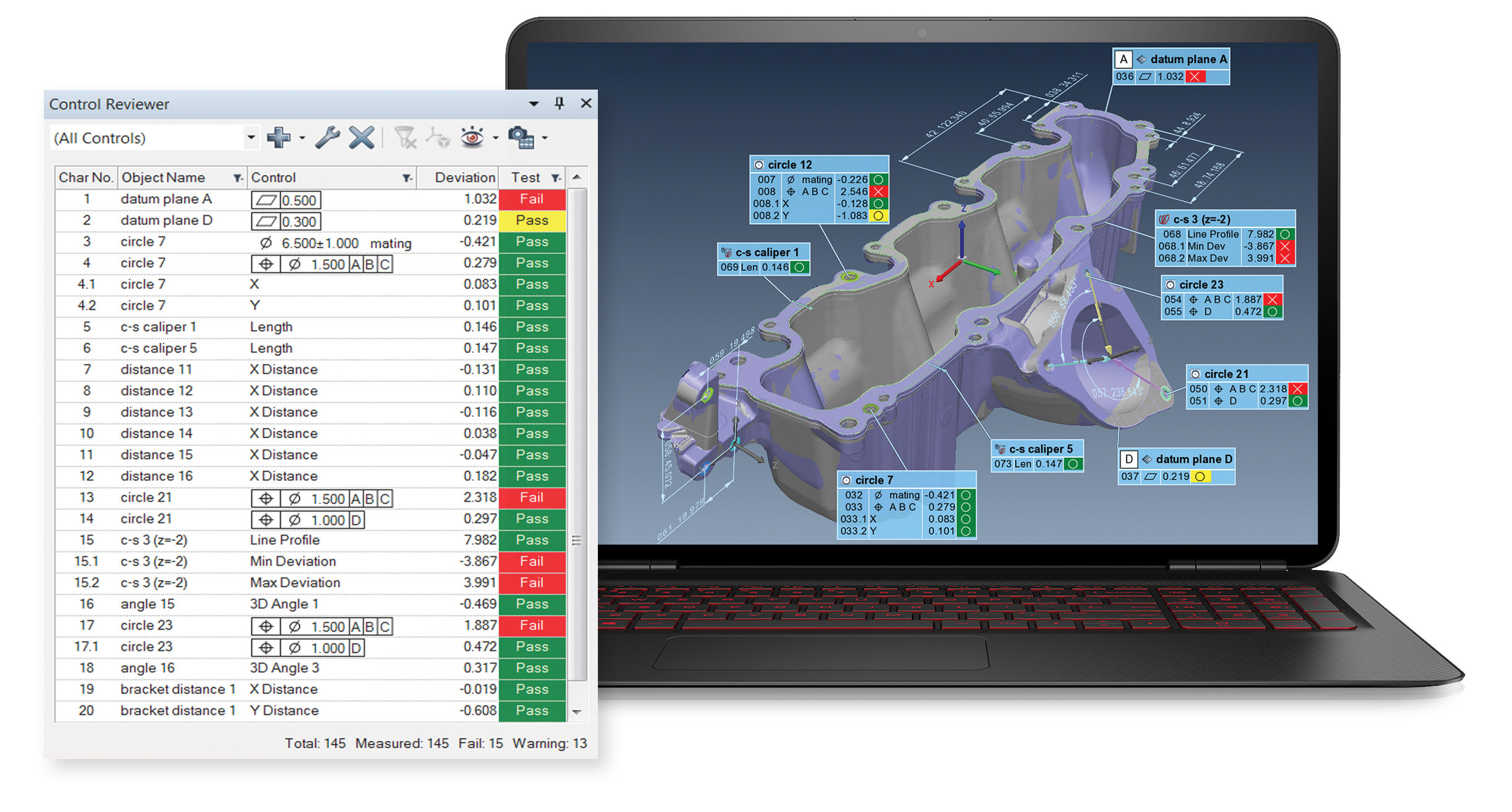Click the delete control X icon

361,137
